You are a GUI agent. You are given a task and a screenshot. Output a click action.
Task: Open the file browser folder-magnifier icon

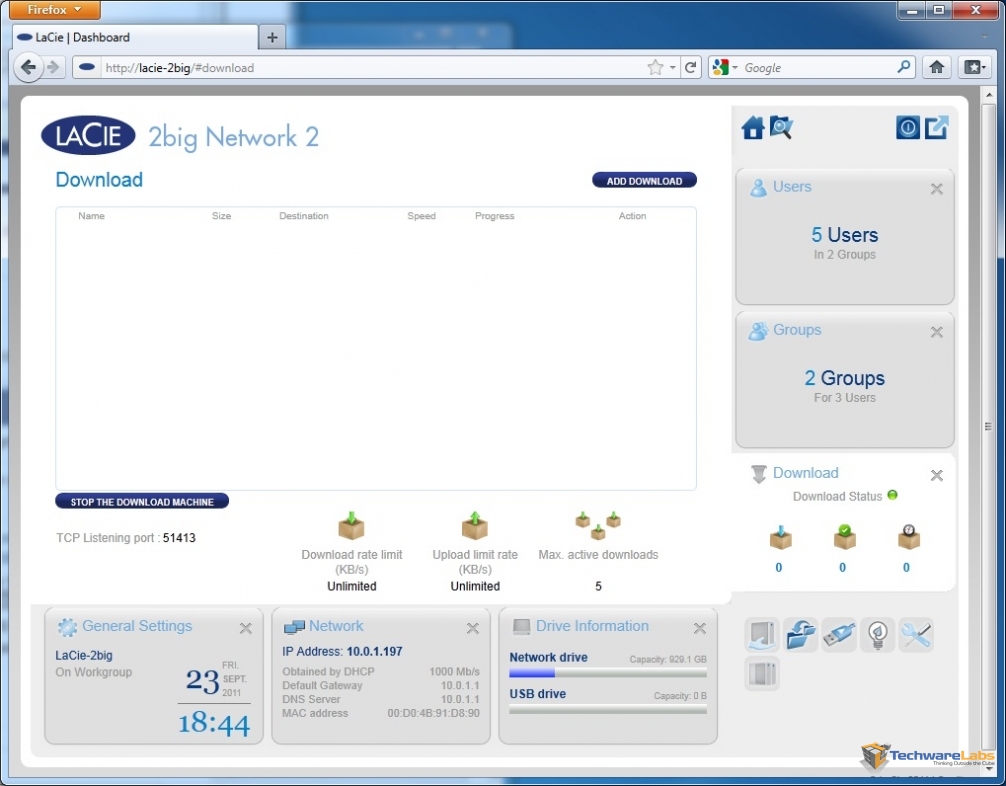[x=781, y=127]
